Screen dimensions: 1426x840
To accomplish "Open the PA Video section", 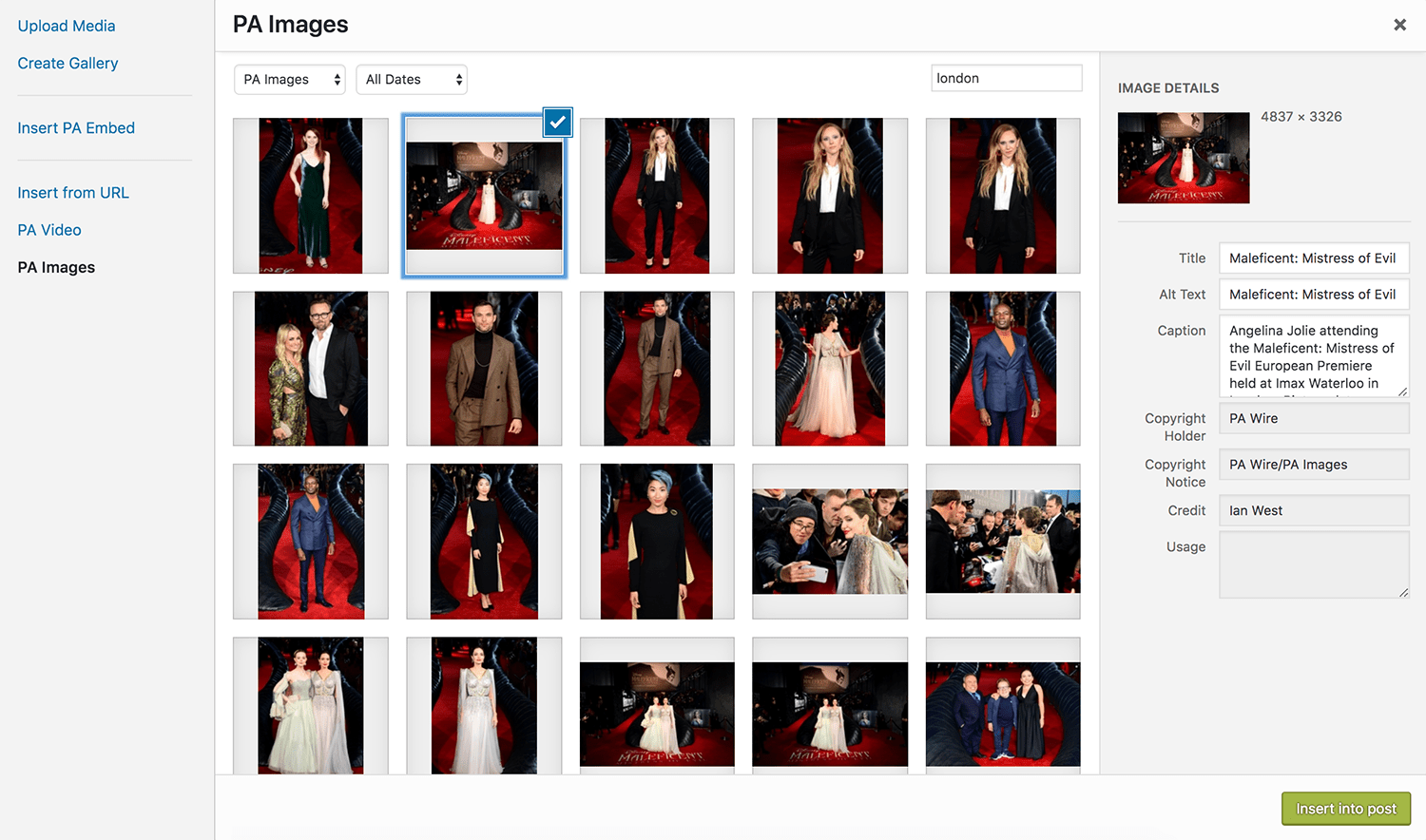I will [x=48, y=229].
